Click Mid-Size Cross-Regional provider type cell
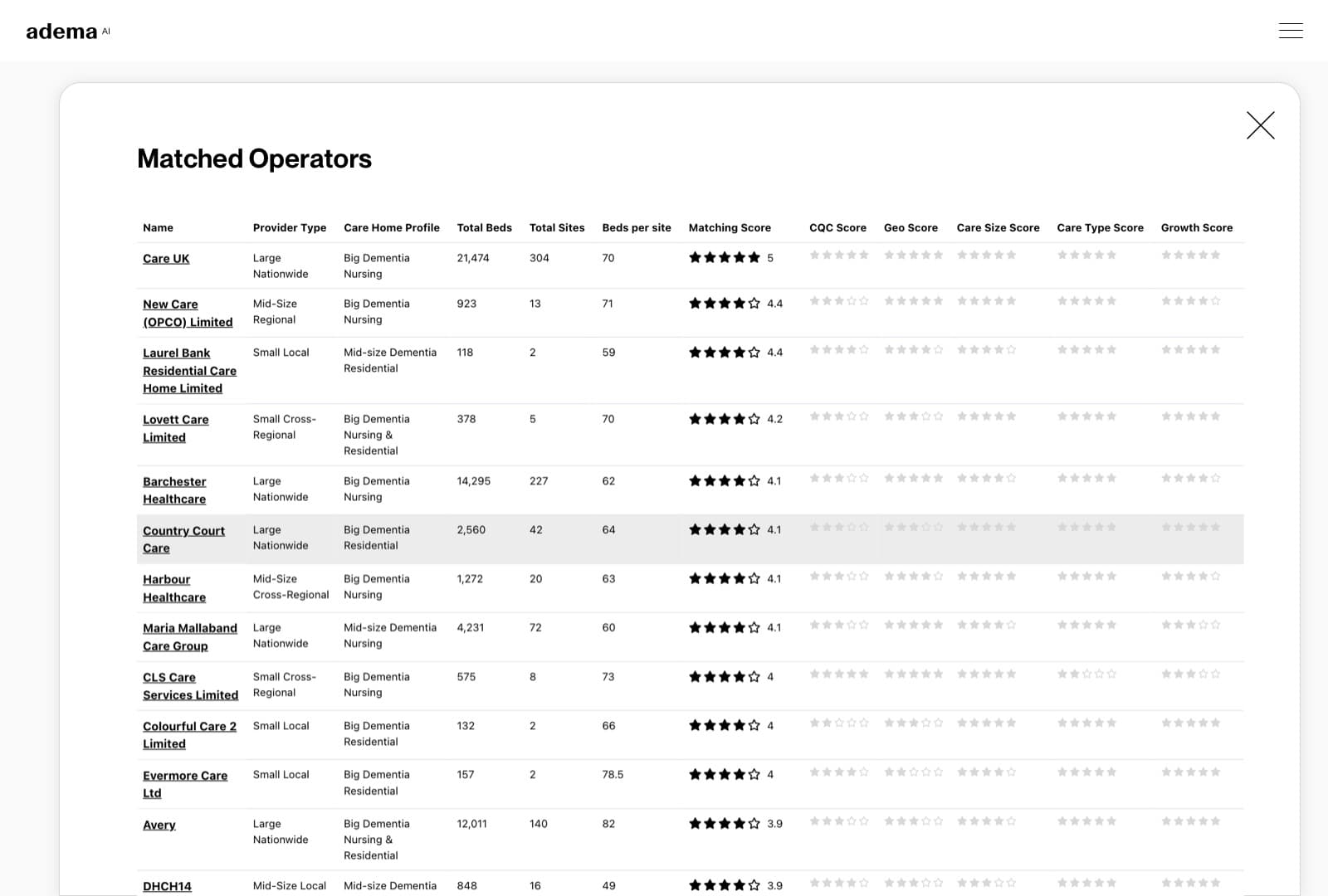 pos(290,587)
